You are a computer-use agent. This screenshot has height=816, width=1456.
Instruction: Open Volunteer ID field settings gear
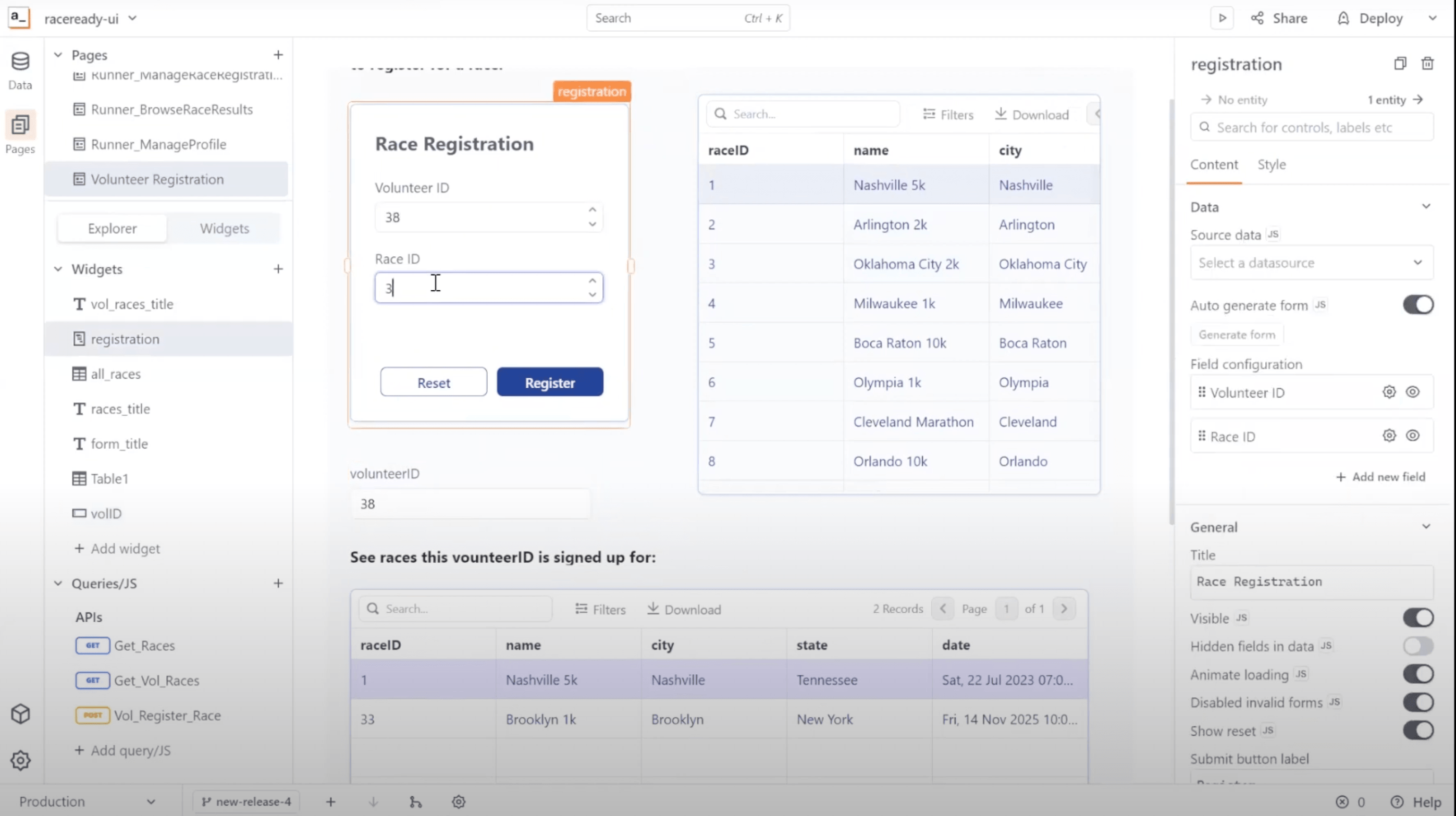1389,392
